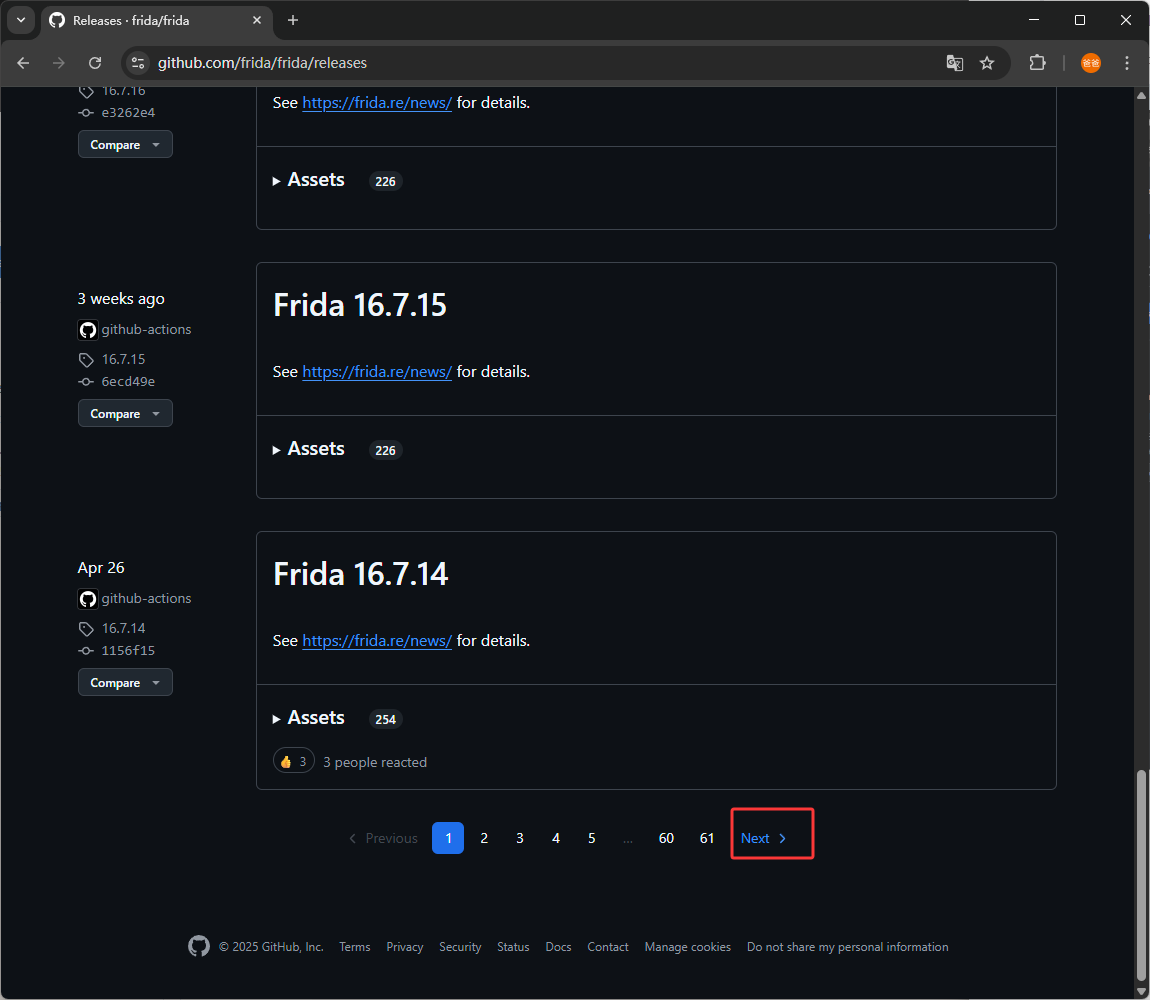Go to pagination page 2

tap(484, 838)
